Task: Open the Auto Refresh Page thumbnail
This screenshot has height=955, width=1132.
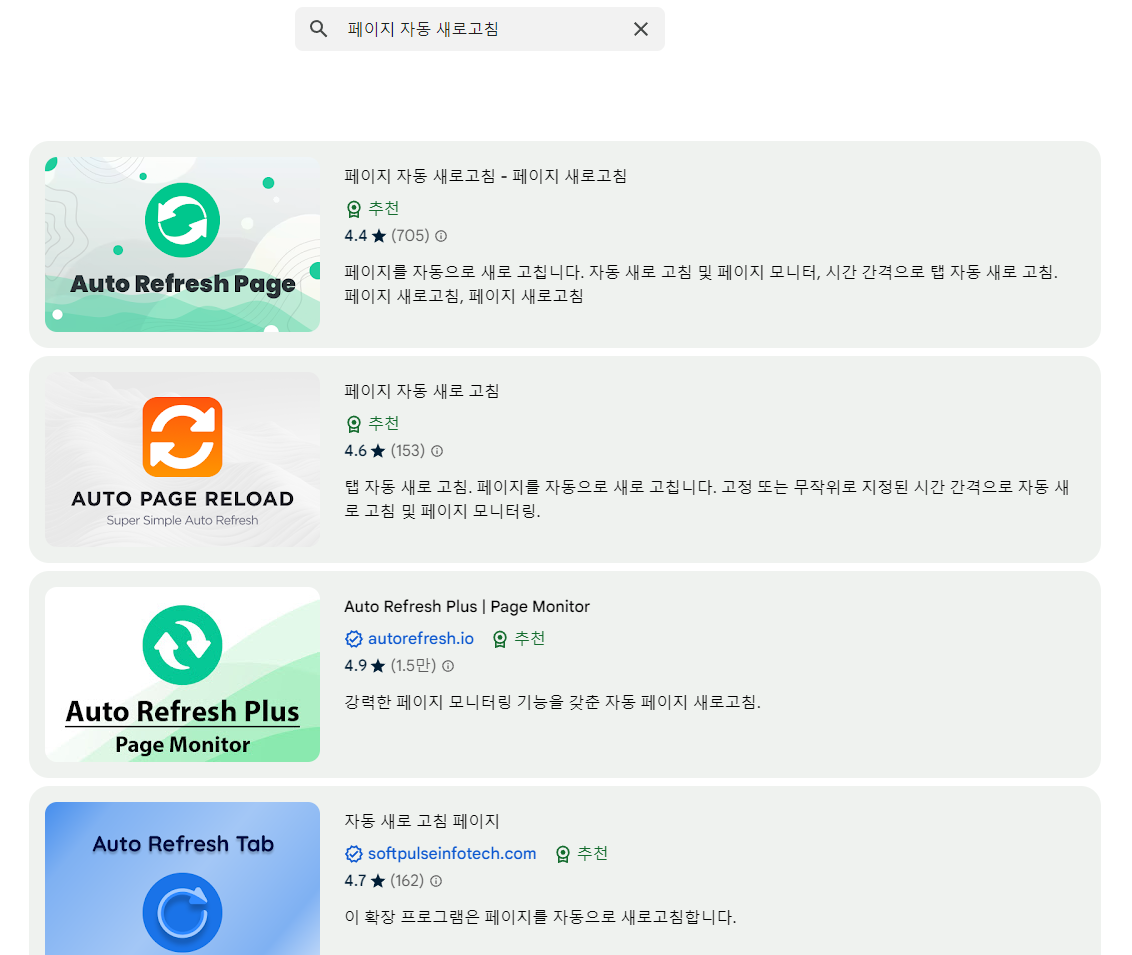Action: pos(182,244)
